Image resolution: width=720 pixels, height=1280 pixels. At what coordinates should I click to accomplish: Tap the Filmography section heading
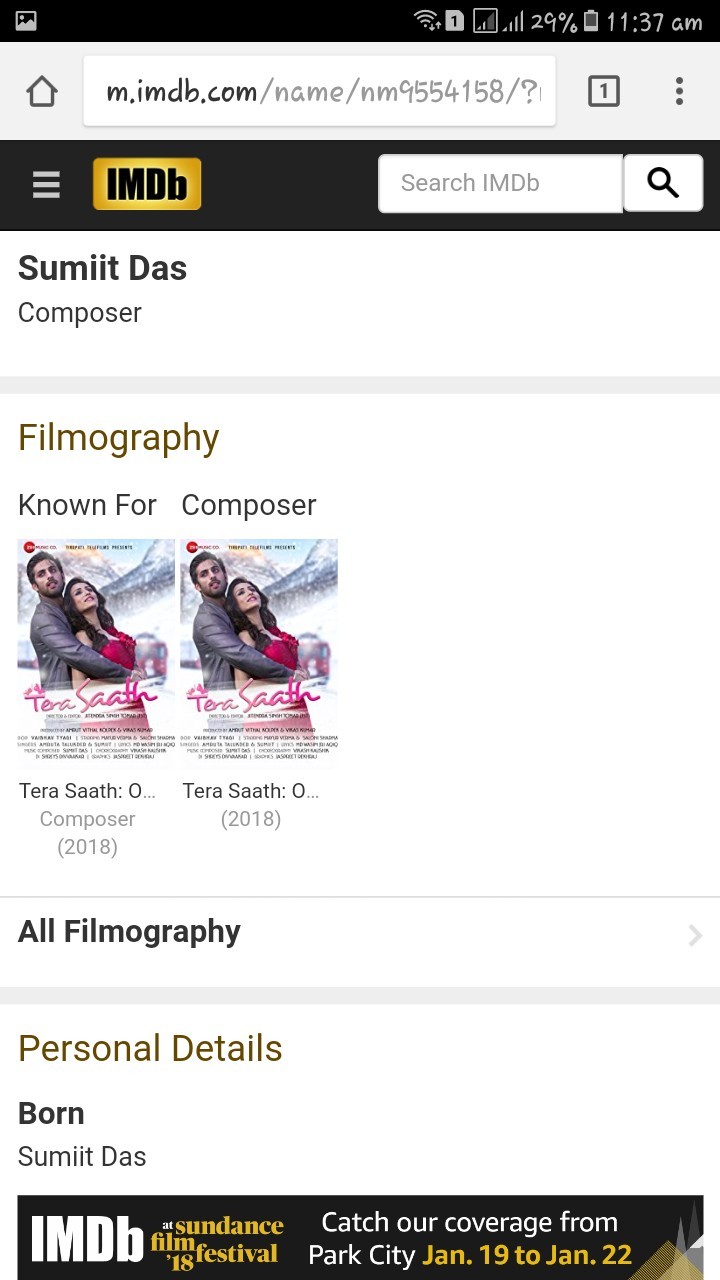pyautogui.click(x=118, y=438)
